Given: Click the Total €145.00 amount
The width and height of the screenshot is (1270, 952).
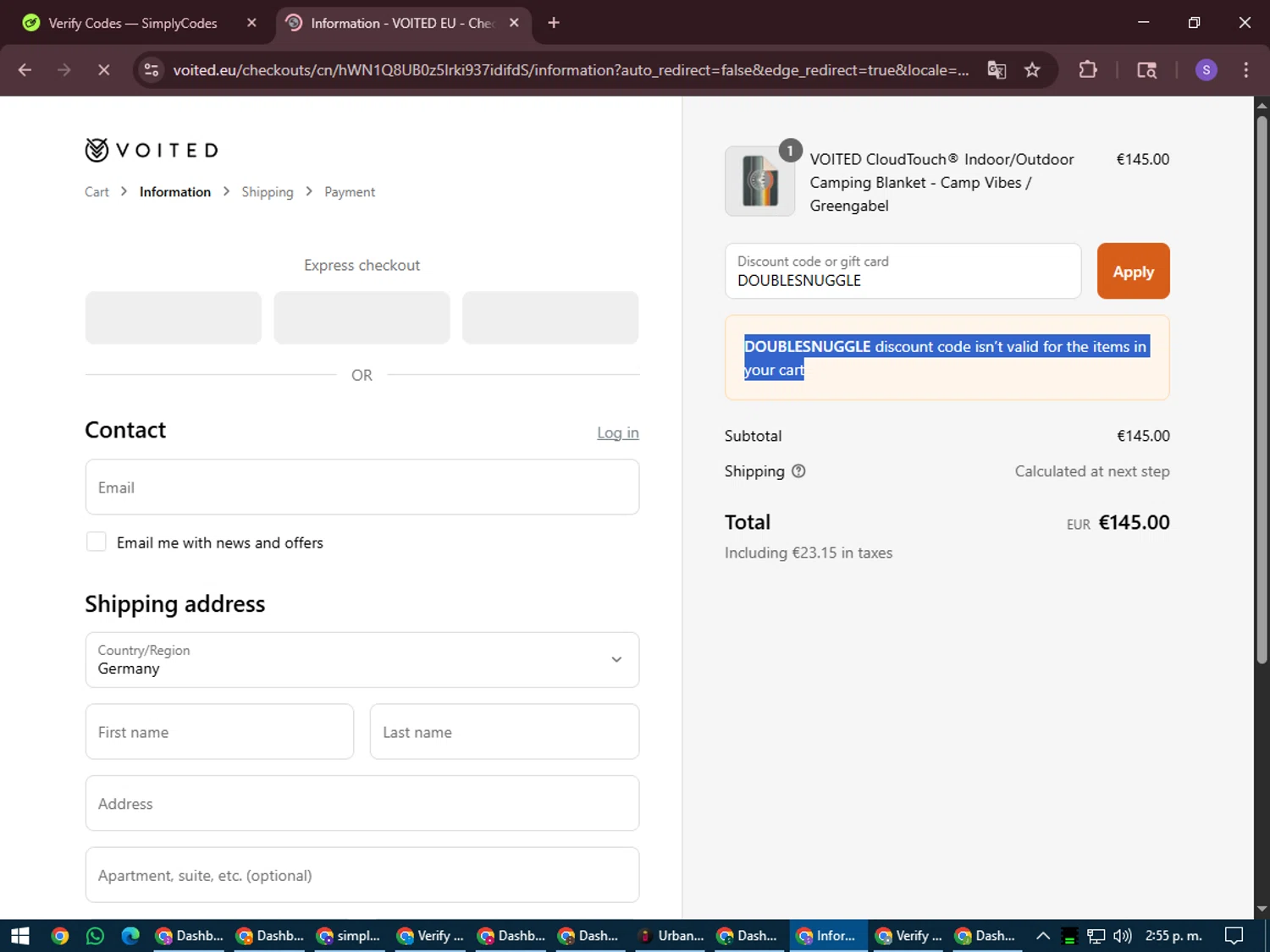Looking at the screenshot, I should [x=1134, y=522].
